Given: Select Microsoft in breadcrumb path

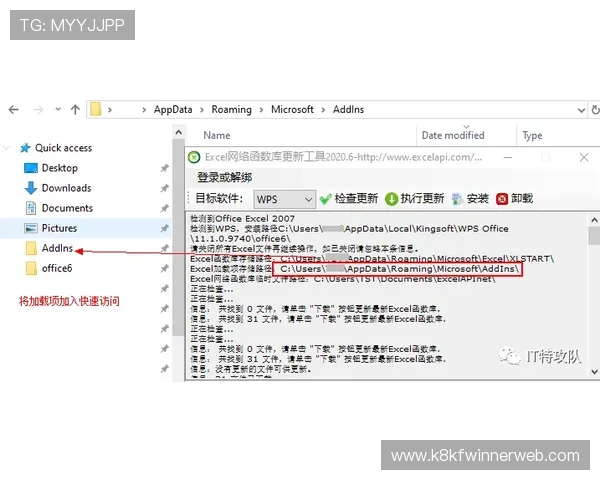Looking at the screenshot, I should tap(292, 109).
